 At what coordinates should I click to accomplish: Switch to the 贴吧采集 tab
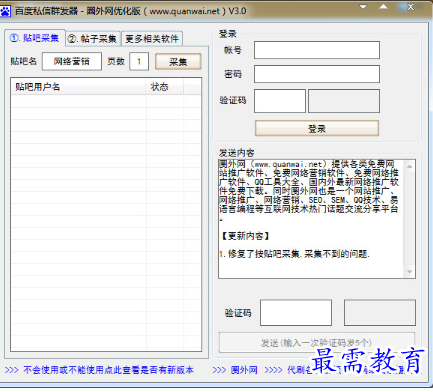click(x=35, y=38)
